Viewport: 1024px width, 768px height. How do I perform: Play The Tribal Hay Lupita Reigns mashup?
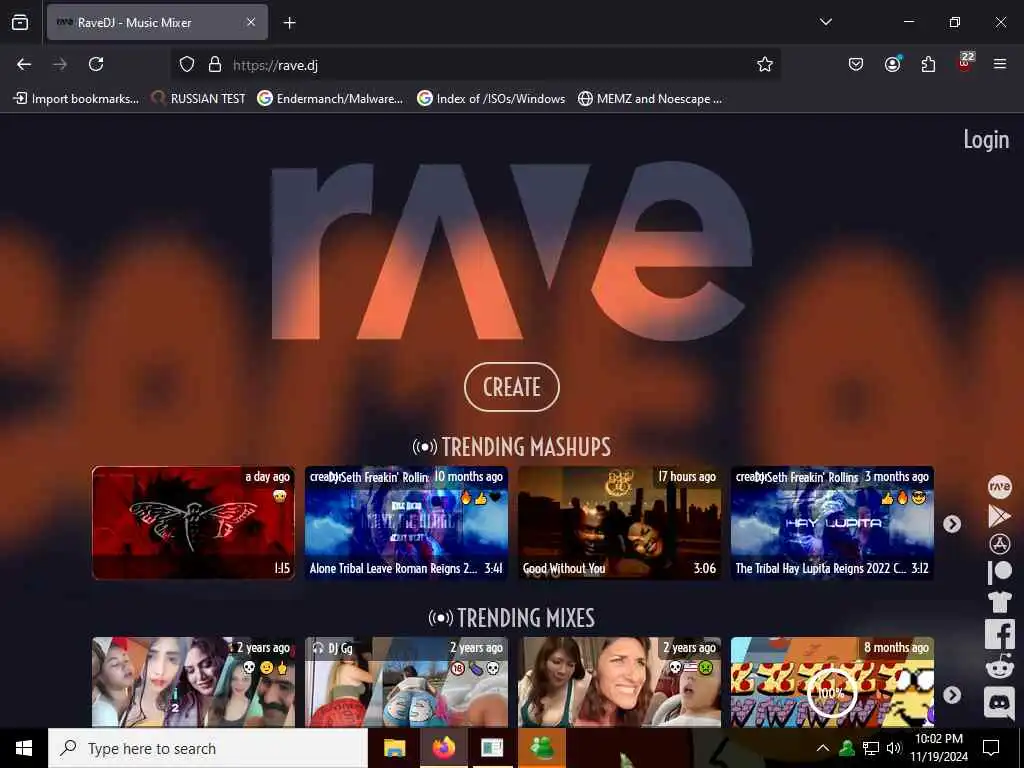point(833,522)
